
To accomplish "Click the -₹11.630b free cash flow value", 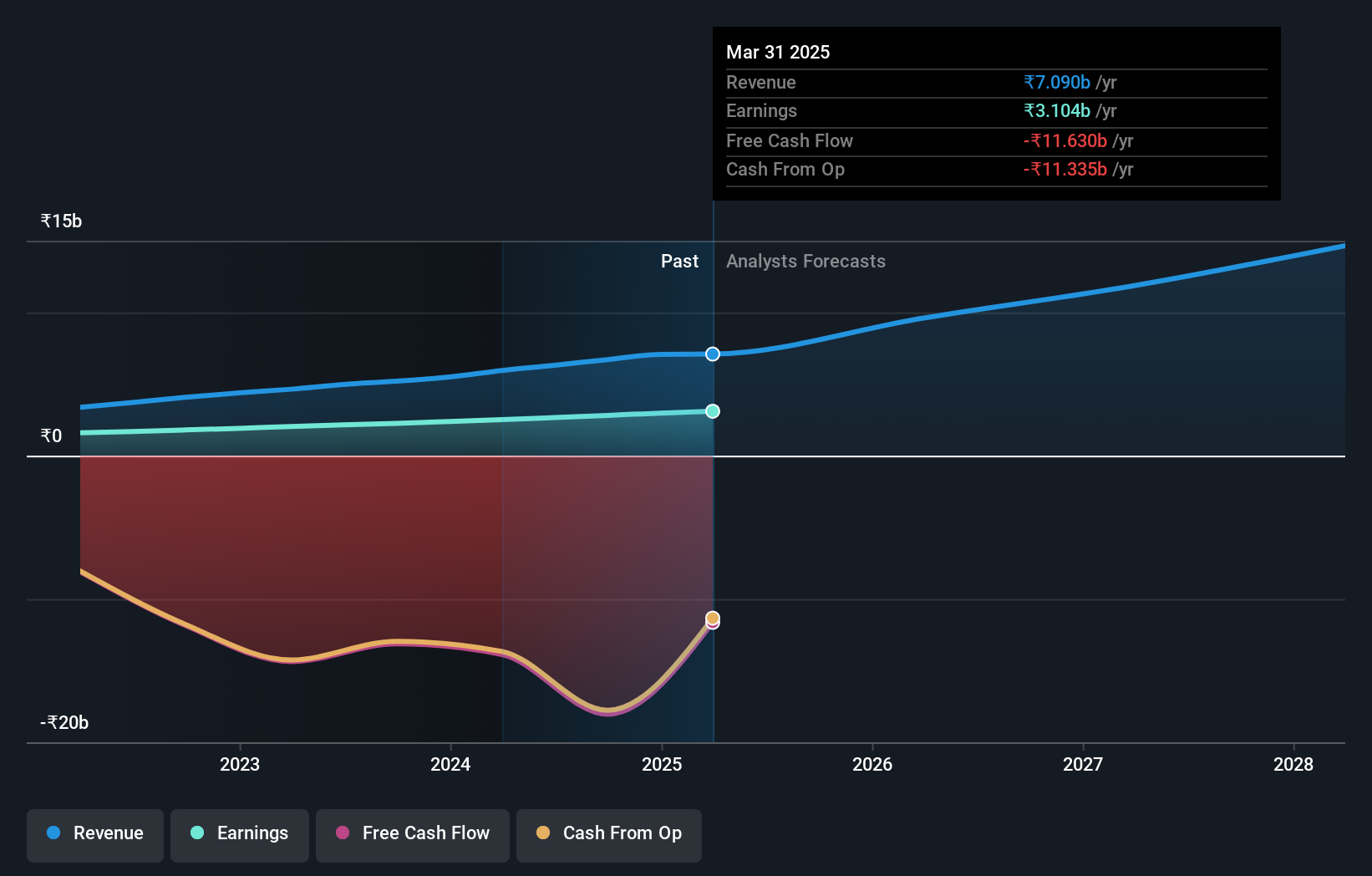I will tap(1065, 140).
